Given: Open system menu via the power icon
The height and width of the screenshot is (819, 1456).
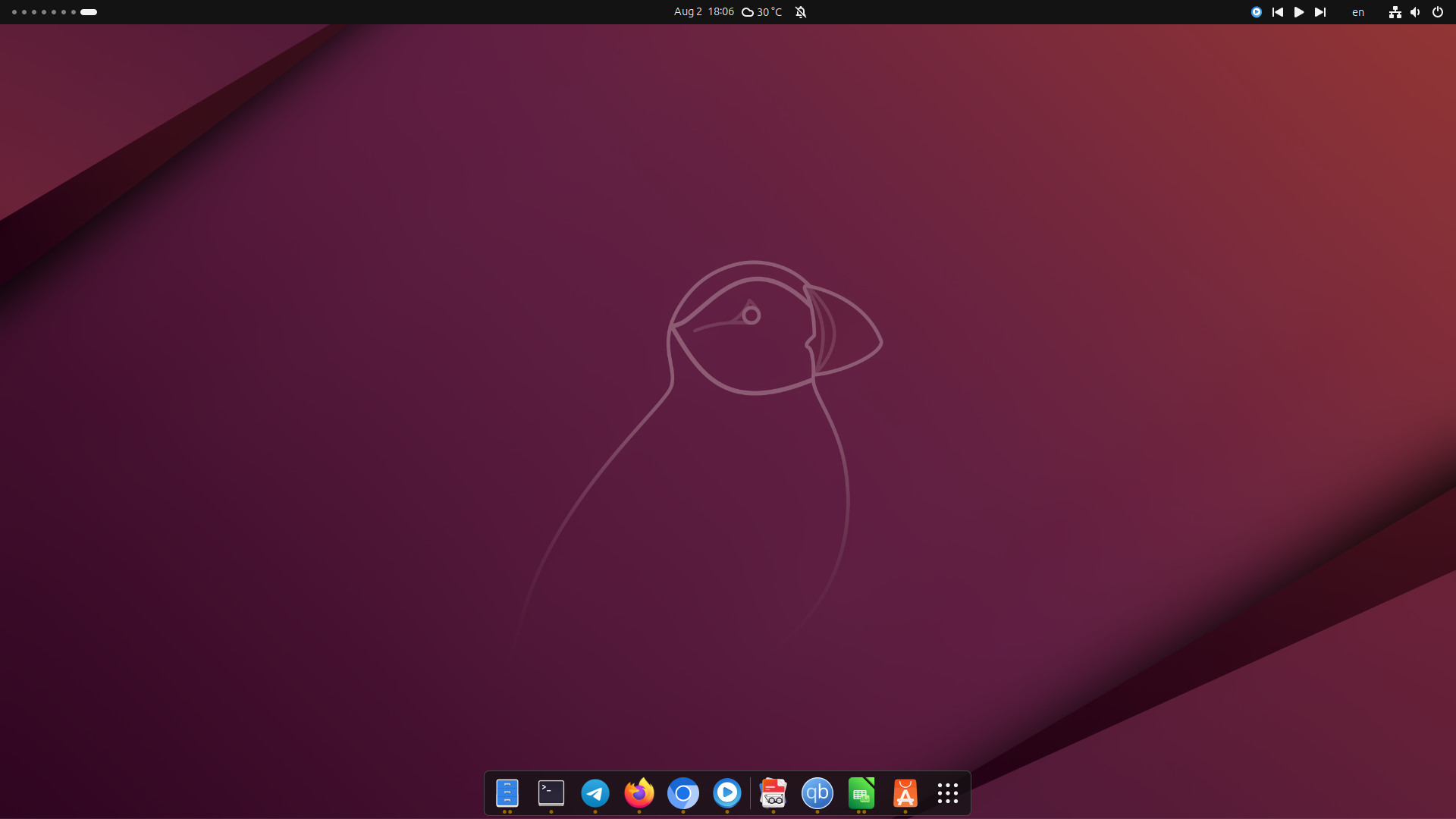Looking at the screenshot, I should pyautogui.click(x=1438, y=12).
